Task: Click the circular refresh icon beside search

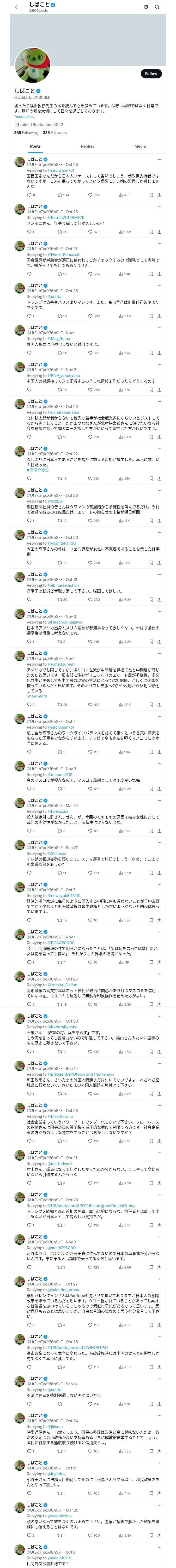Action: tap(146, 7)
